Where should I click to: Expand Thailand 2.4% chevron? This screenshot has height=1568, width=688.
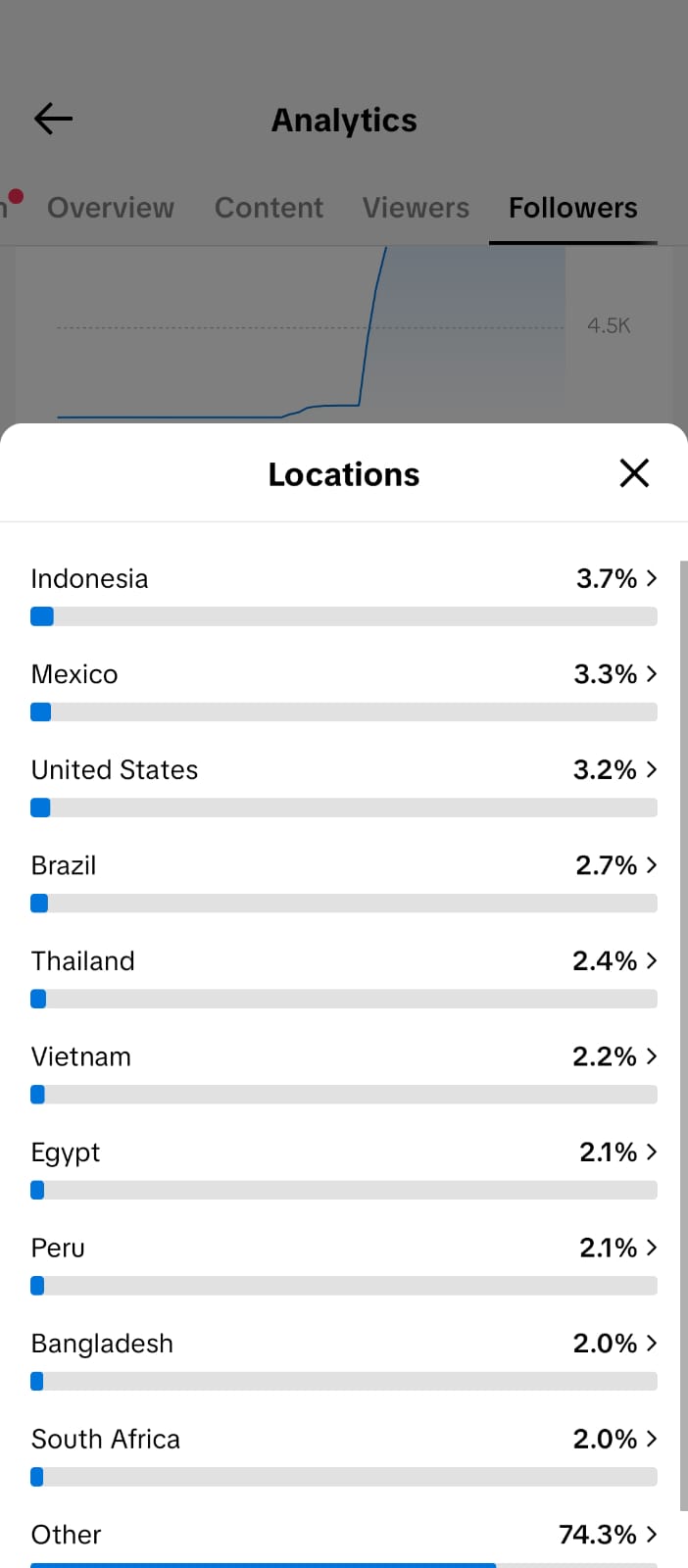(652, 961)
